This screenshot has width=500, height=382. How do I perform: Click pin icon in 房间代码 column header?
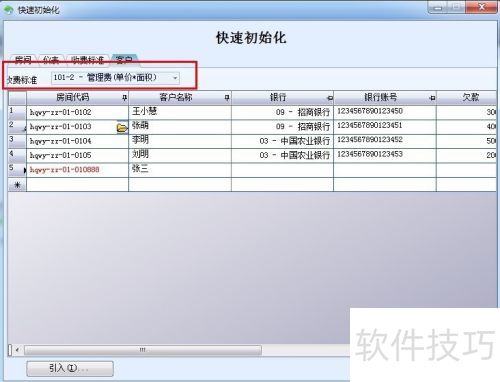click(125, 98)
